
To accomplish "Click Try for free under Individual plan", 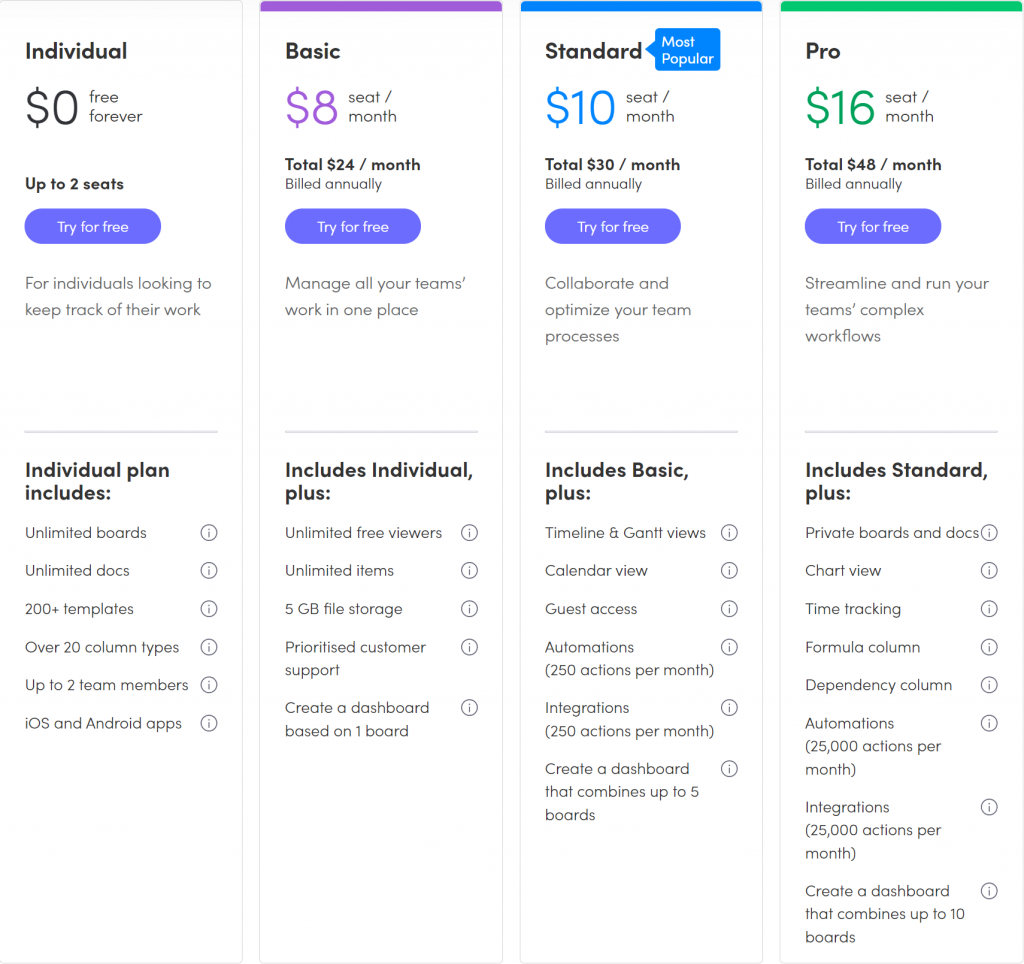I will click(x=93, y=227).
